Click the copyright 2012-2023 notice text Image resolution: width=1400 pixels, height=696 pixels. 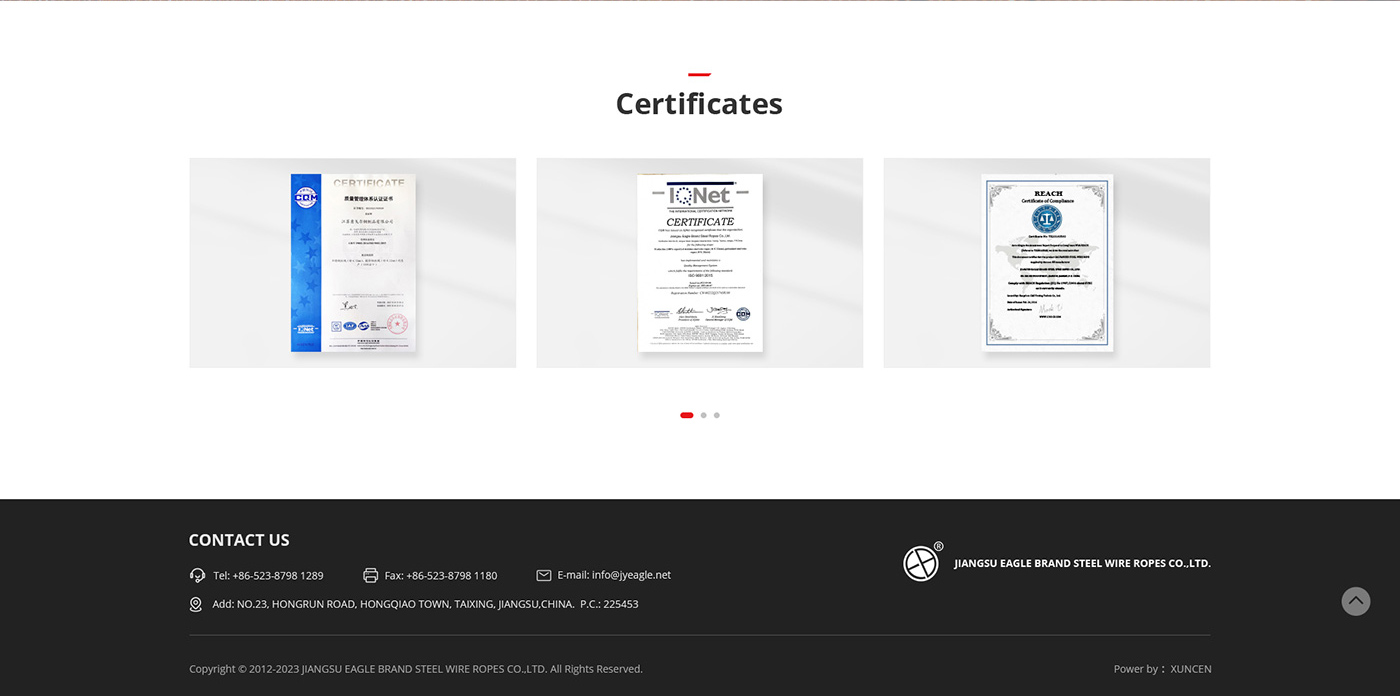[x=416, y=669]
